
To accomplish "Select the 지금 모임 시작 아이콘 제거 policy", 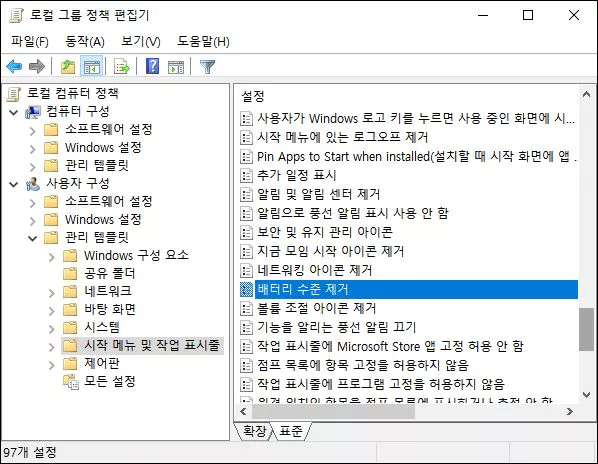I will 330,251.
